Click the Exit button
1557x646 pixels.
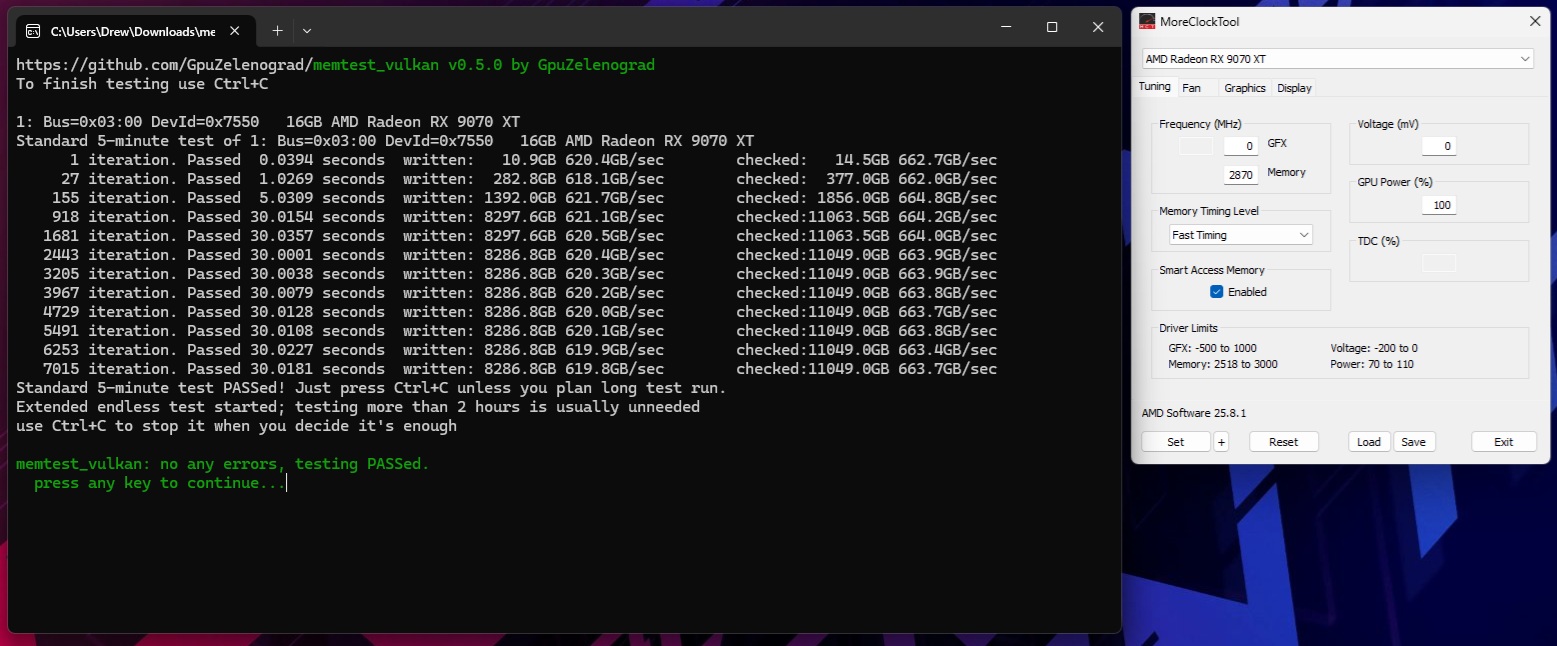(x=1503, y=442)
